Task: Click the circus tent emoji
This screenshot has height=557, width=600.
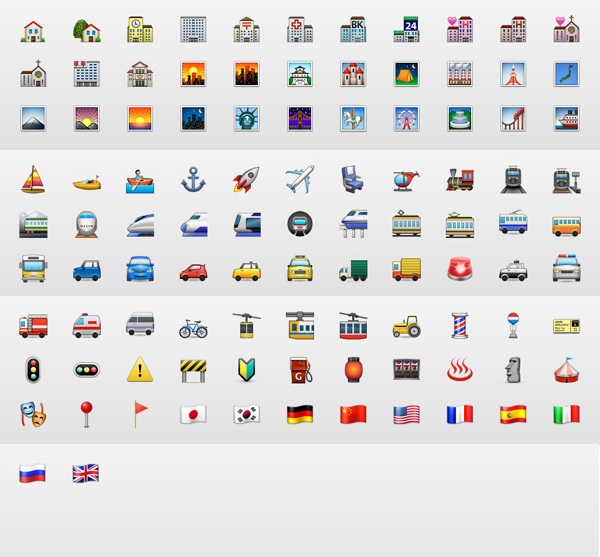Action: (566, 369)
